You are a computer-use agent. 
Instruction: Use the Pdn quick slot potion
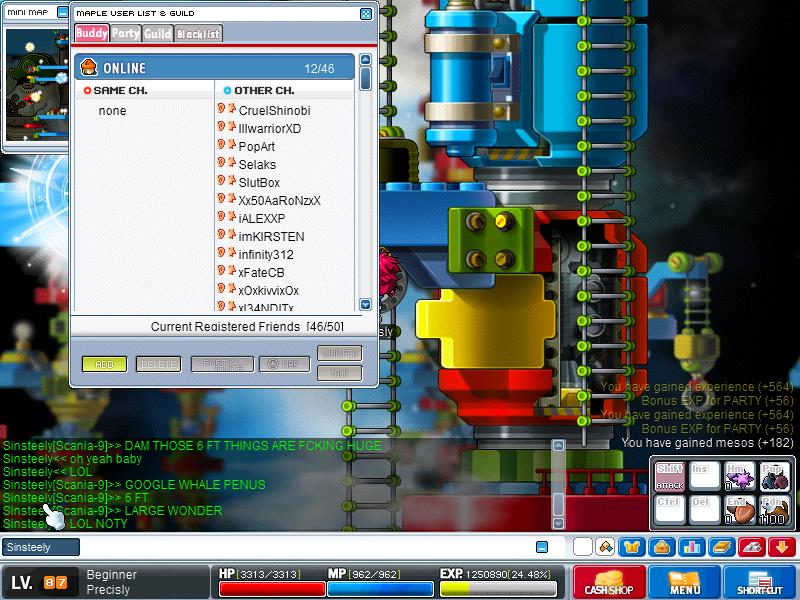coord(775,510)
